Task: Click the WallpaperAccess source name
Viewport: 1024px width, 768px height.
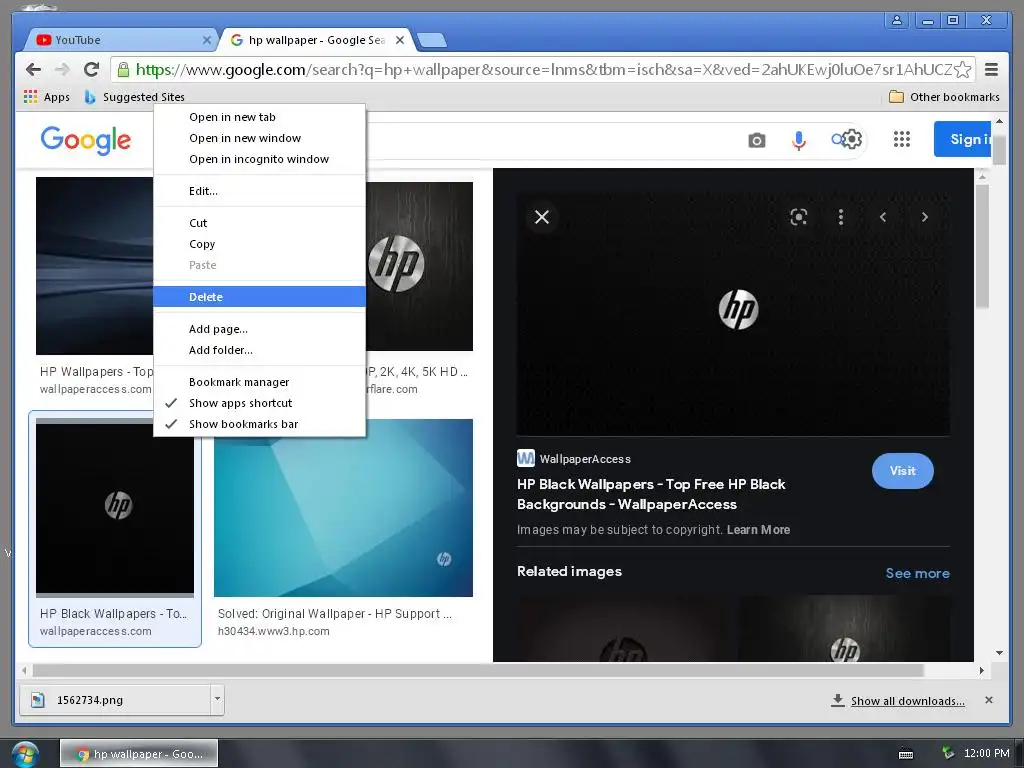Action: coord(585,459)
